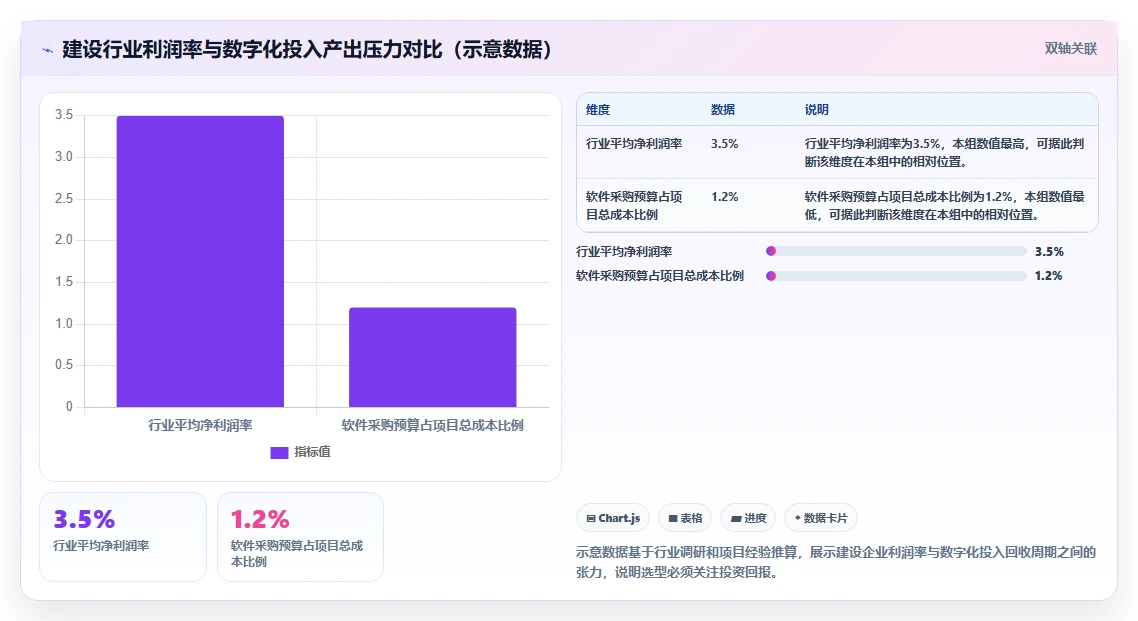Click the y-axis tick 3.5
This screenshot has width=1138, height=621.
(x=64, y=115)
